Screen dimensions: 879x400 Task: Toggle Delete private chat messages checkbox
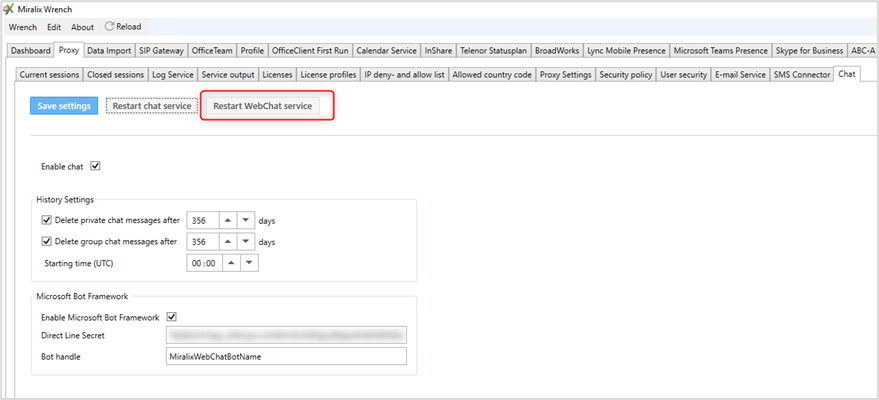47,220
